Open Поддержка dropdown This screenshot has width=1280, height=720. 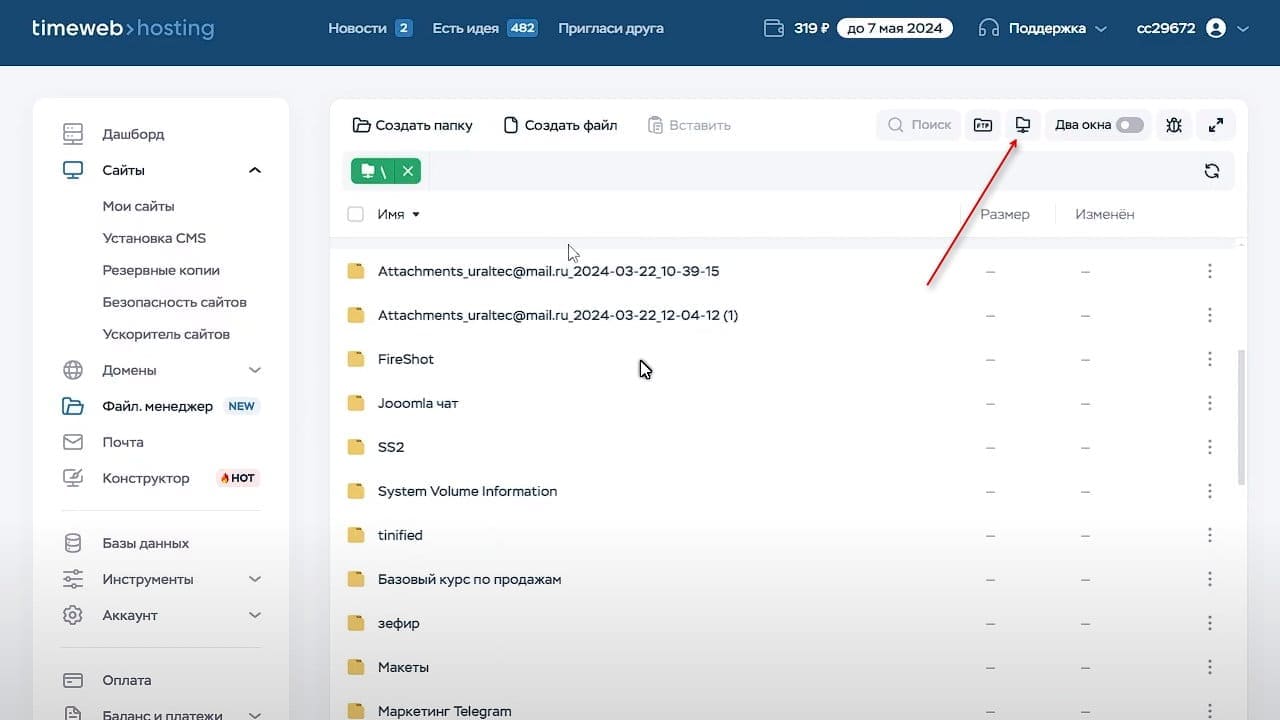1043,28
